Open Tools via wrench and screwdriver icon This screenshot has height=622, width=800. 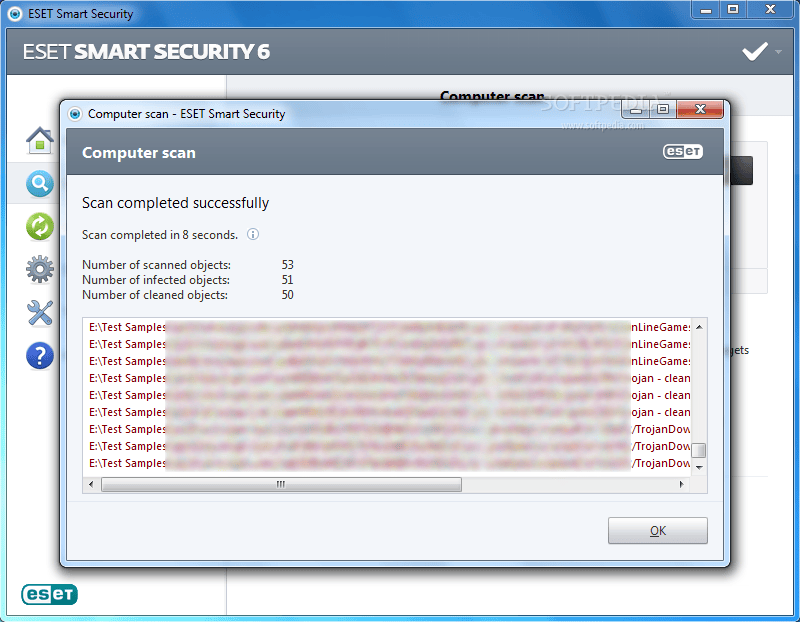click(x=40, y=312)
